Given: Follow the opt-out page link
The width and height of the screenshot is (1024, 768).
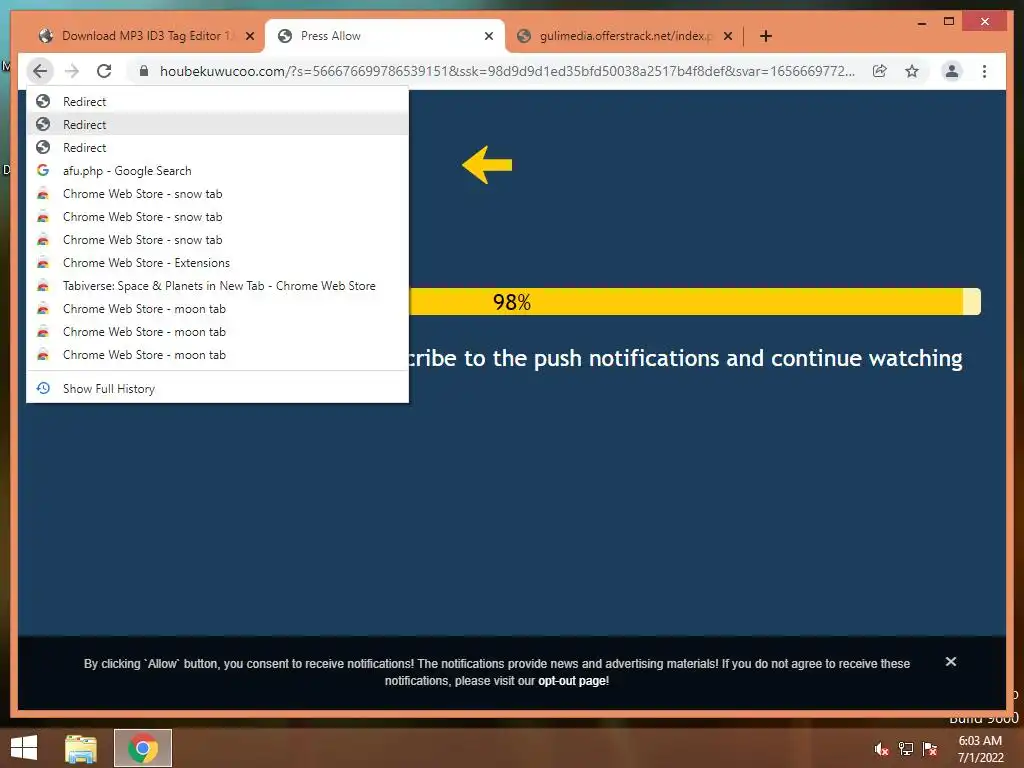Looking at the screenshot, I should coord(572,680).
